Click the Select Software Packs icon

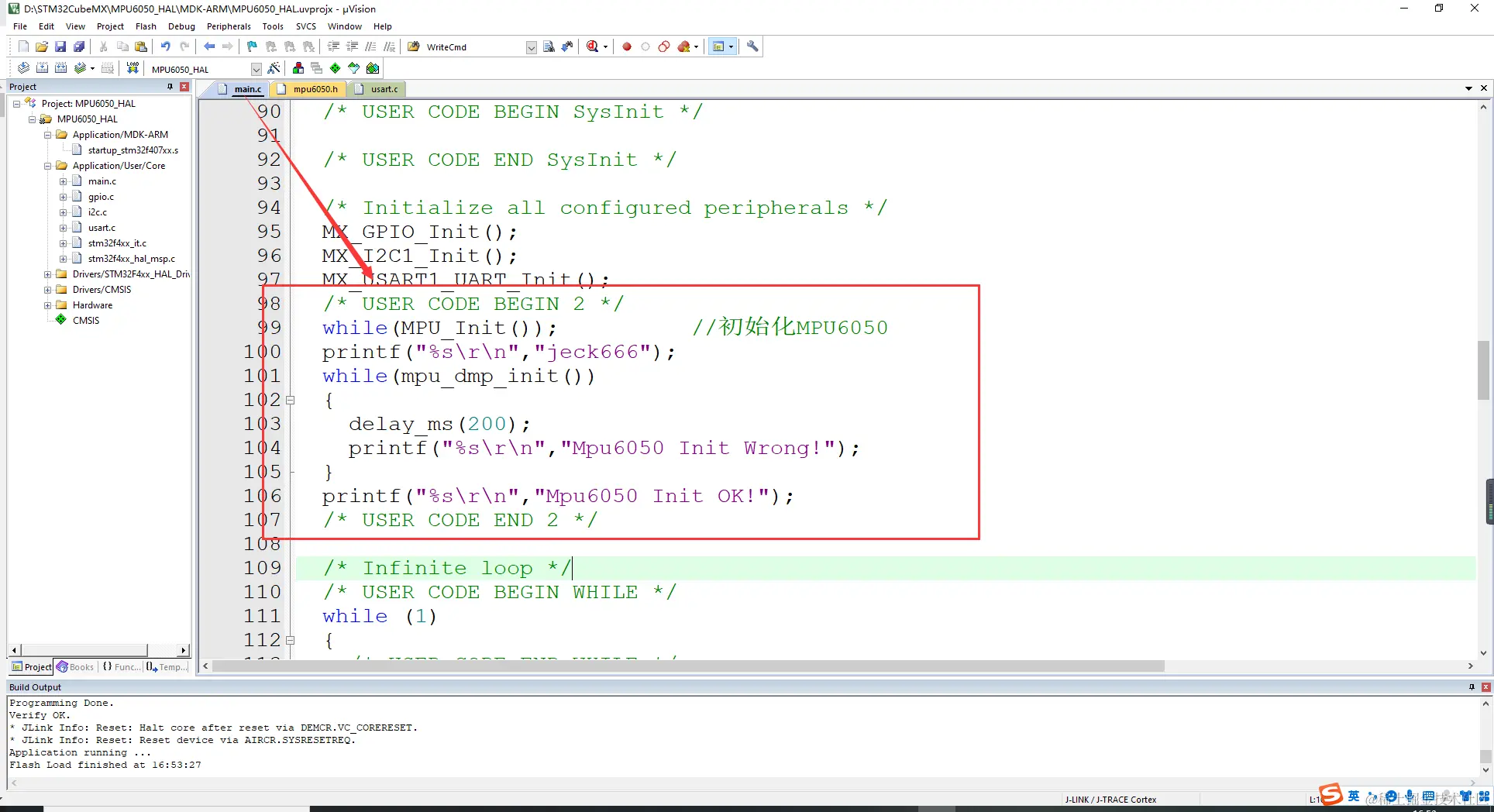(x=353, y=68)
